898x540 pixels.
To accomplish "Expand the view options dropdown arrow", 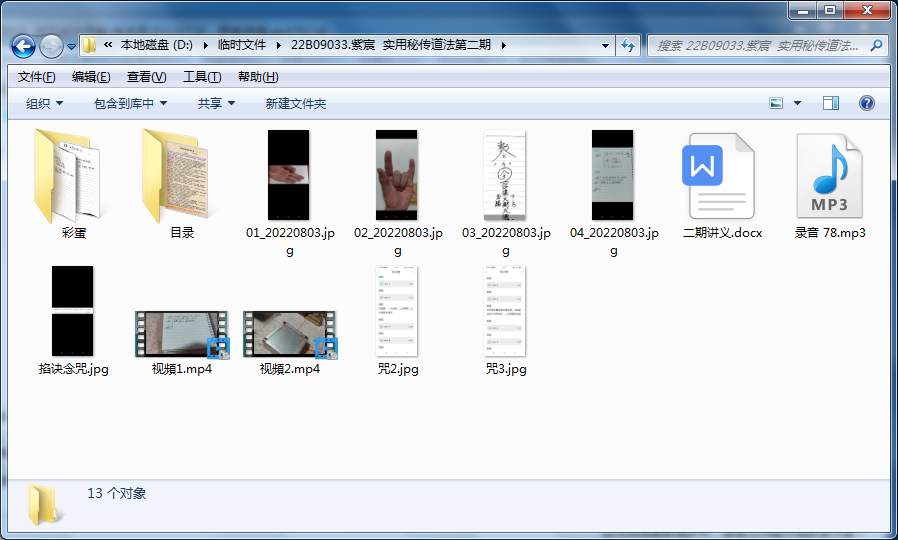I will [797, 103].
